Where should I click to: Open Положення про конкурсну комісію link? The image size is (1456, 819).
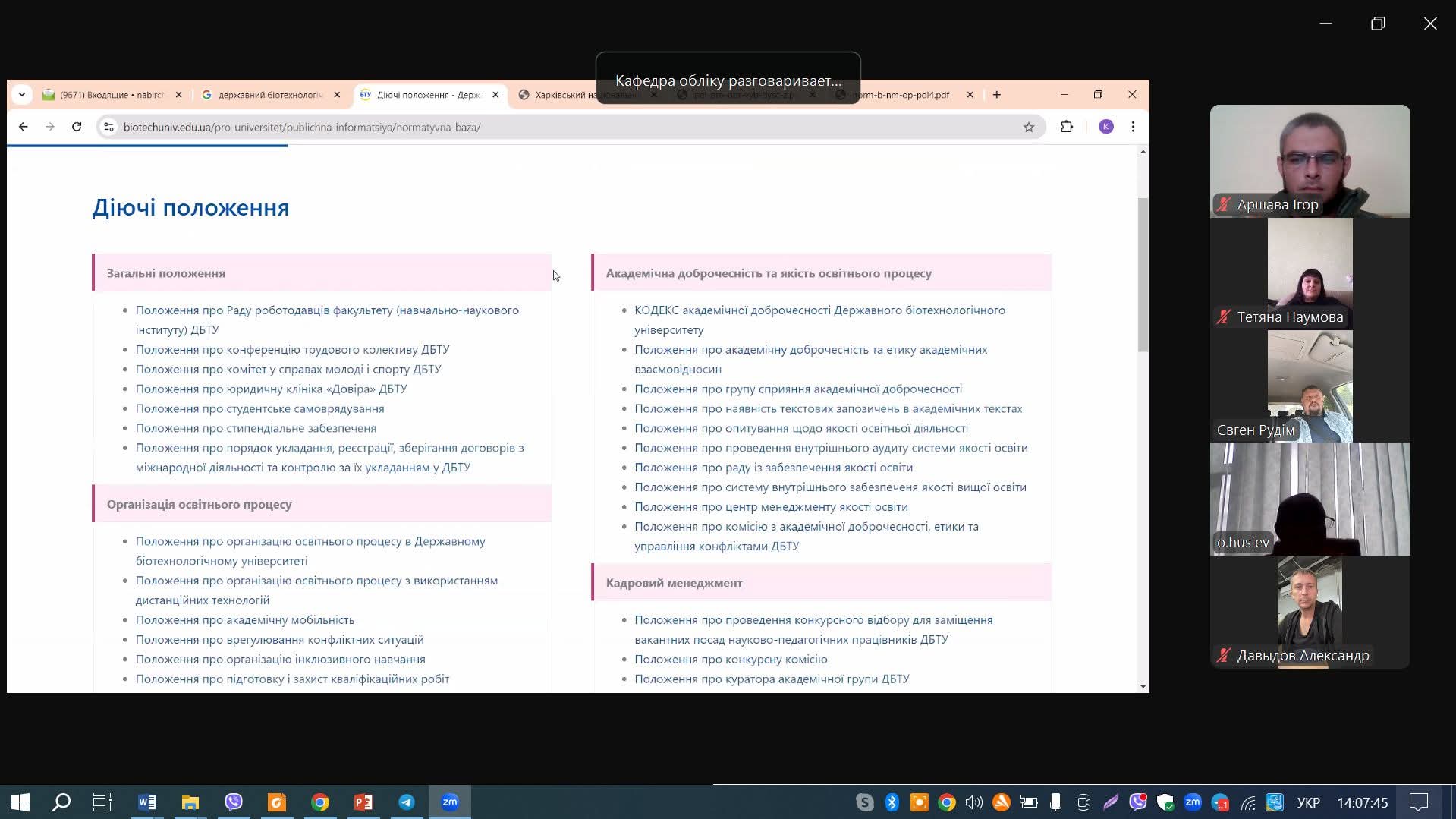coord(730,659)
